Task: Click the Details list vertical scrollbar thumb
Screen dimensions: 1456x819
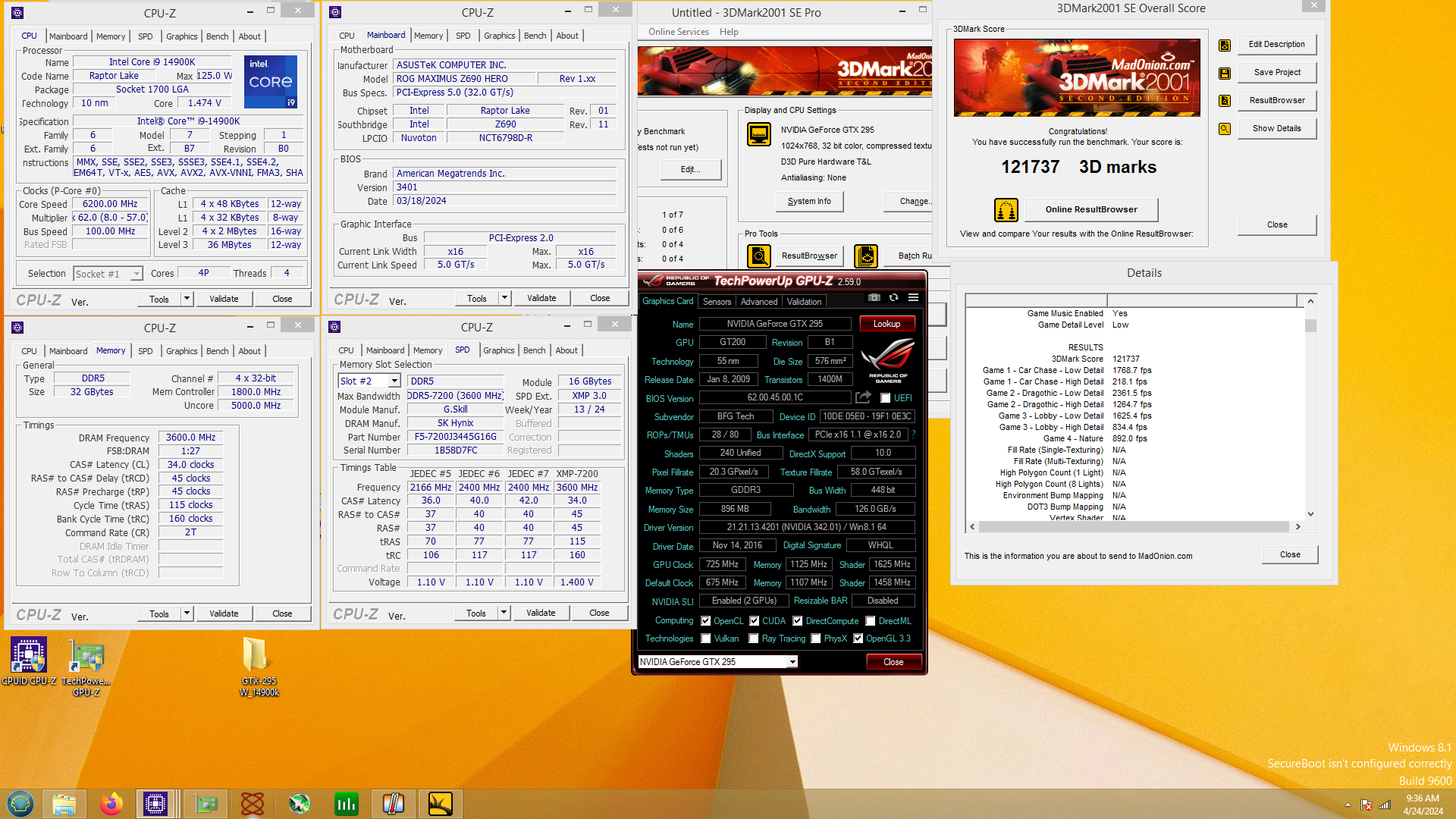Action: (x=1310, y=325)
